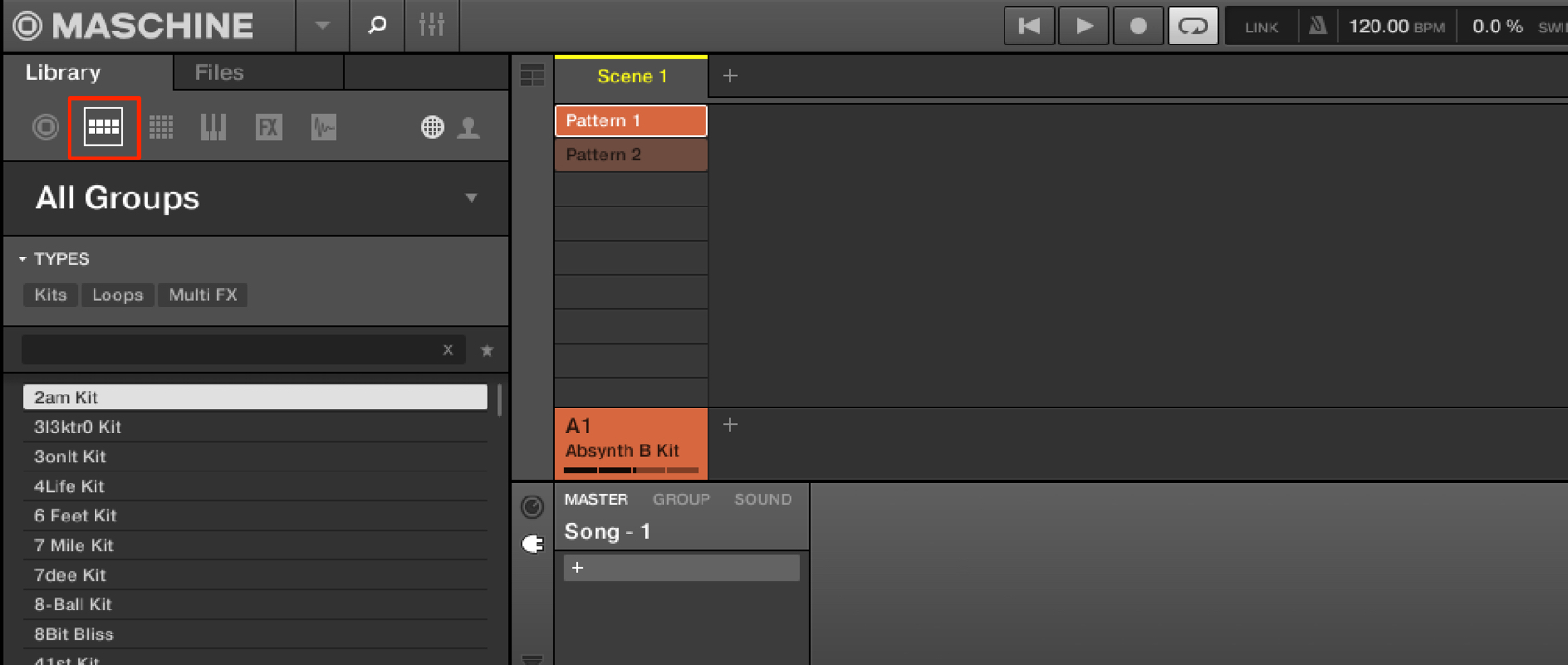1568x665 pixels.
Task: Open the mixer view icon
Action: (x=432, y=25)
